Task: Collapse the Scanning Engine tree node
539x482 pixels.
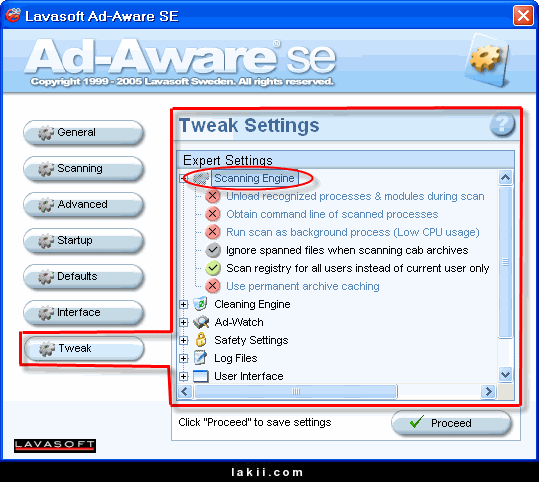Action: click(x=183, y=178)
